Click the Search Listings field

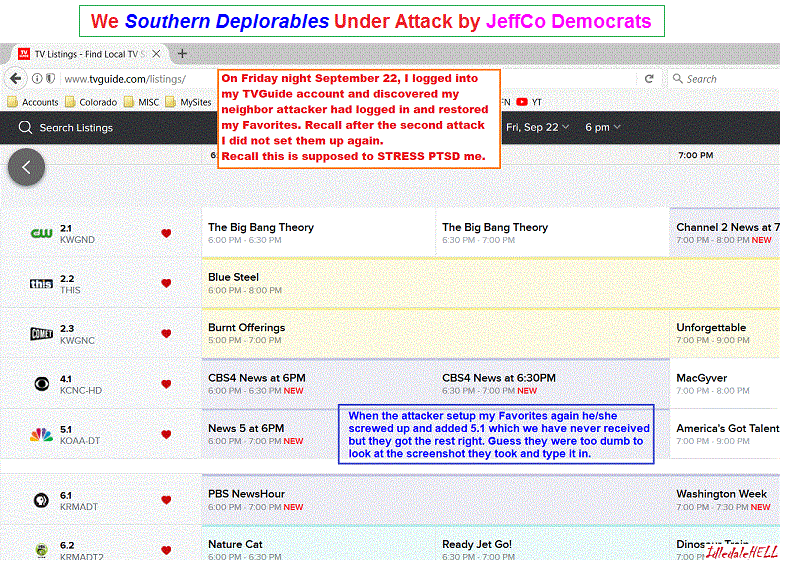[x=76, y=128]
